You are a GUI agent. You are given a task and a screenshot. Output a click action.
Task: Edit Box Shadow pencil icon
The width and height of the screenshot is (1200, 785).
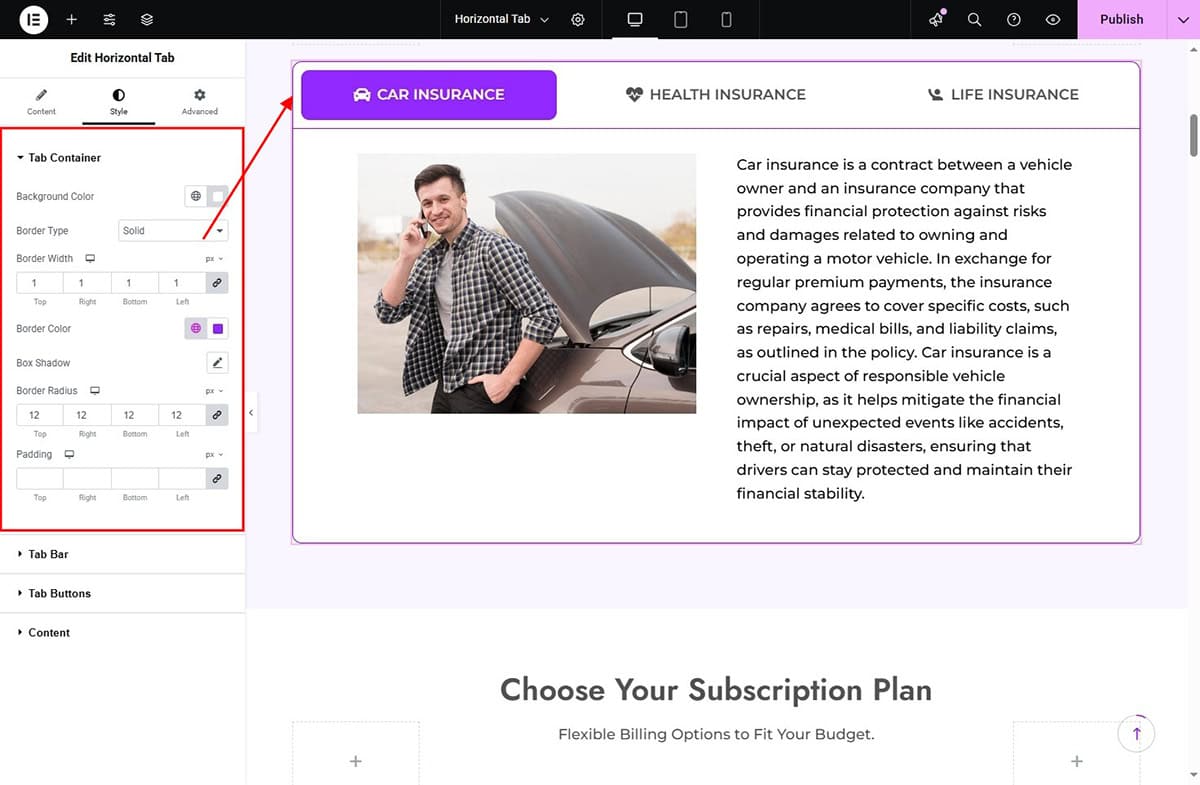coord(217,362)
